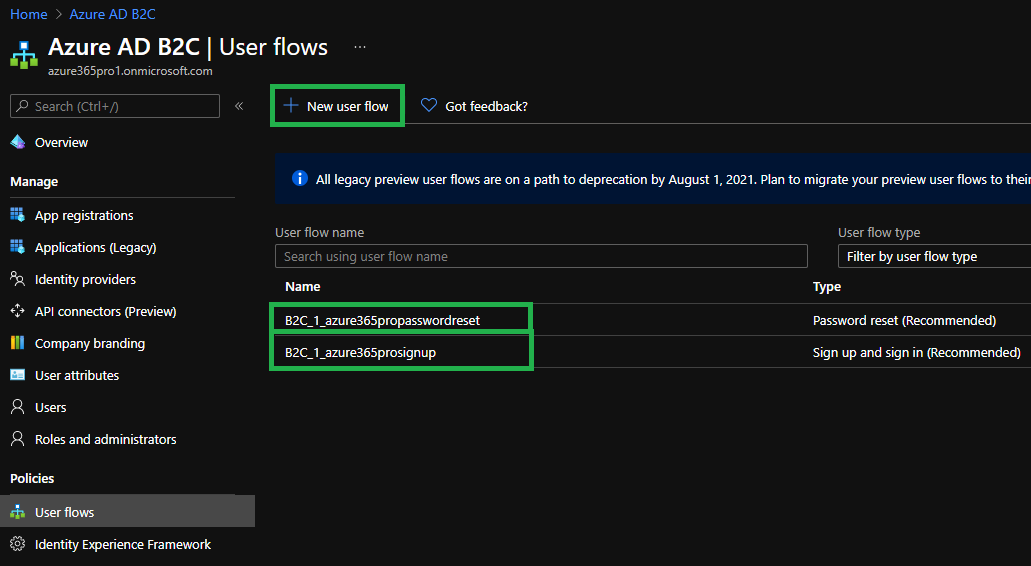
Task: Click Got feedback? button
Action: coord(474,106)
